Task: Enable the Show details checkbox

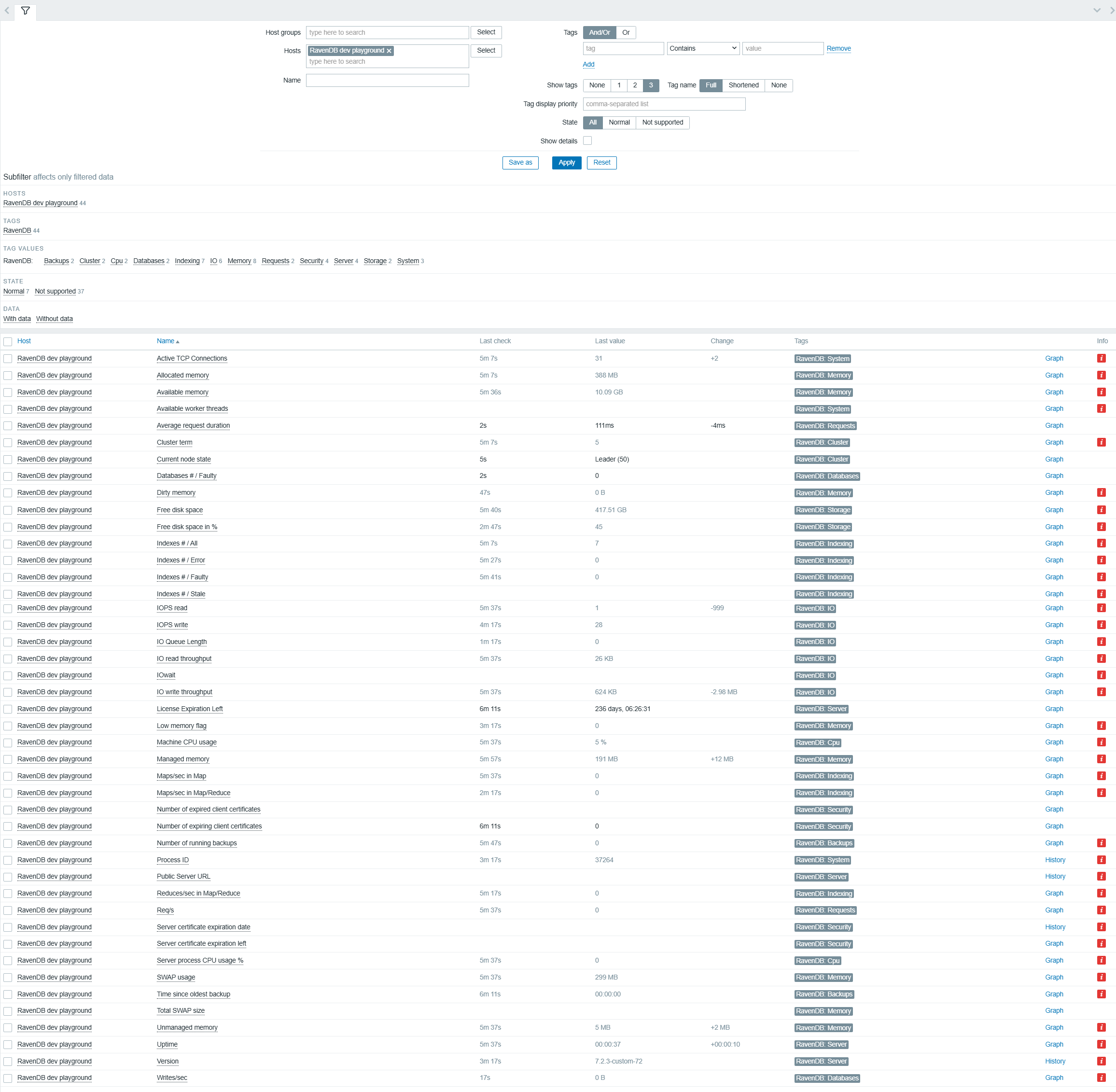Action: coord(587,140)
